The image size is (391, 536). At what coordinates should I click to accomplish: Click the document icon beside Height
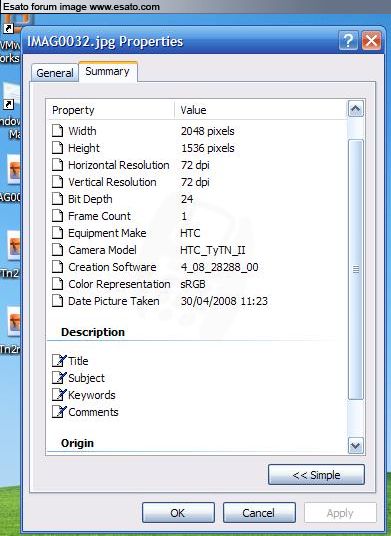(x=57, y=148)
